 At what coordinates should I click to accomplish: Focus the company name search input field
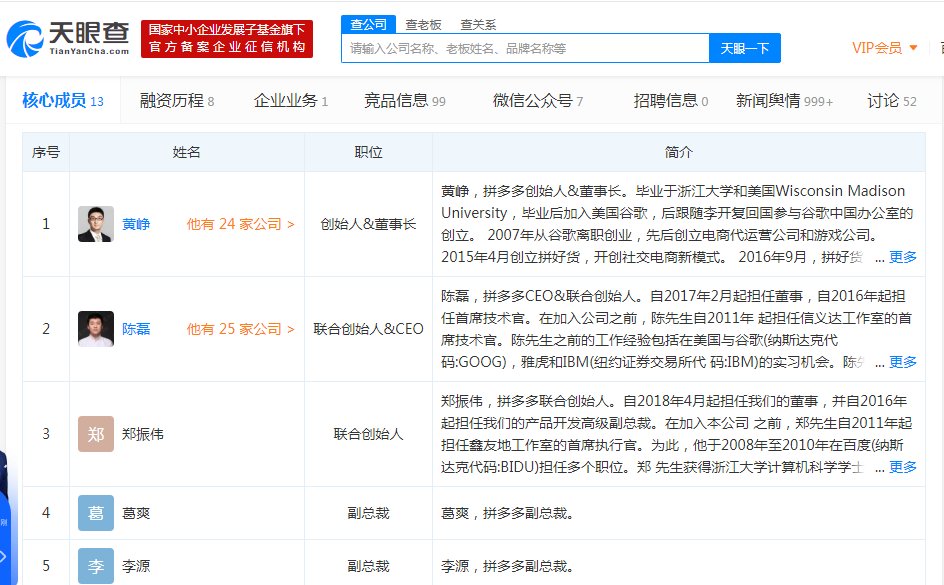pos(525,48)
